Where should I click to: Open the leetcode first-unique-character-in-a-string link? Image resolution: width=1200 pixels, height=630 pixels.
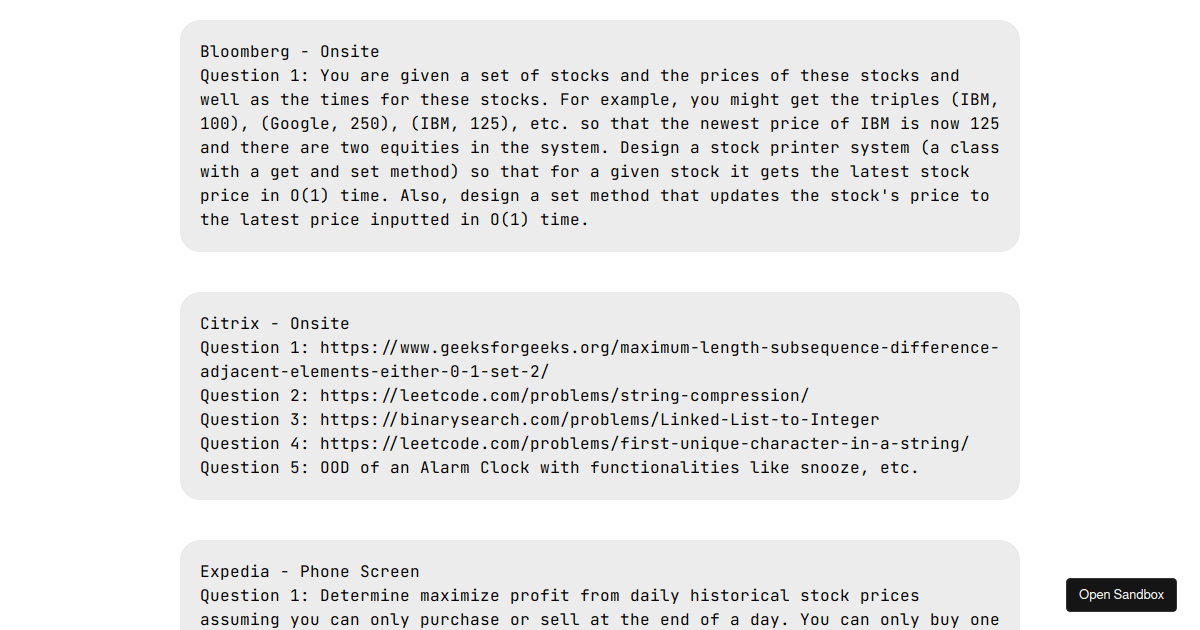coord(644,444)
